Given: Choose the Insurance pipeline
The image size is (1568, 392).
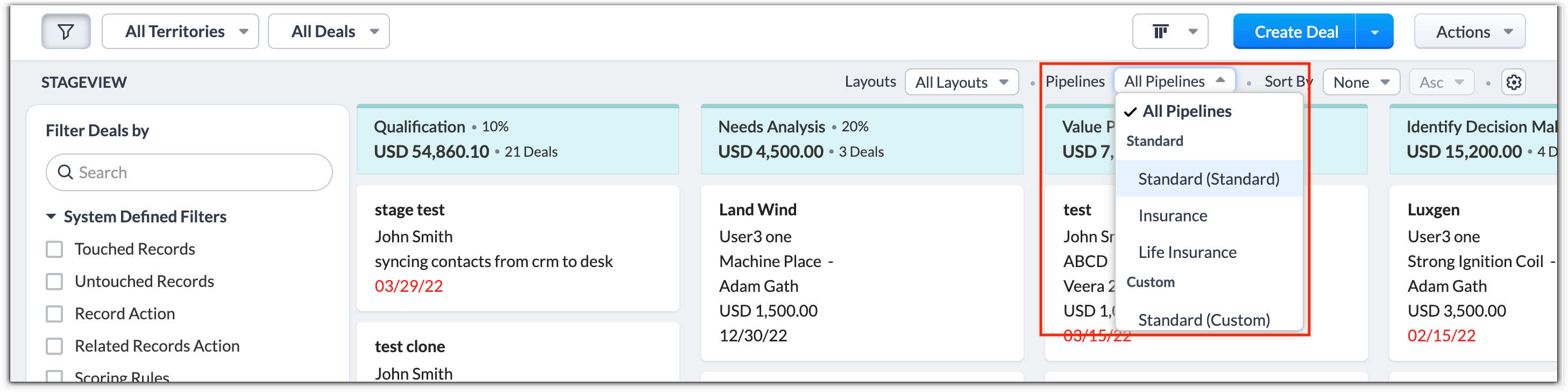Looking at the screenshot, I should click(1172, 216).
